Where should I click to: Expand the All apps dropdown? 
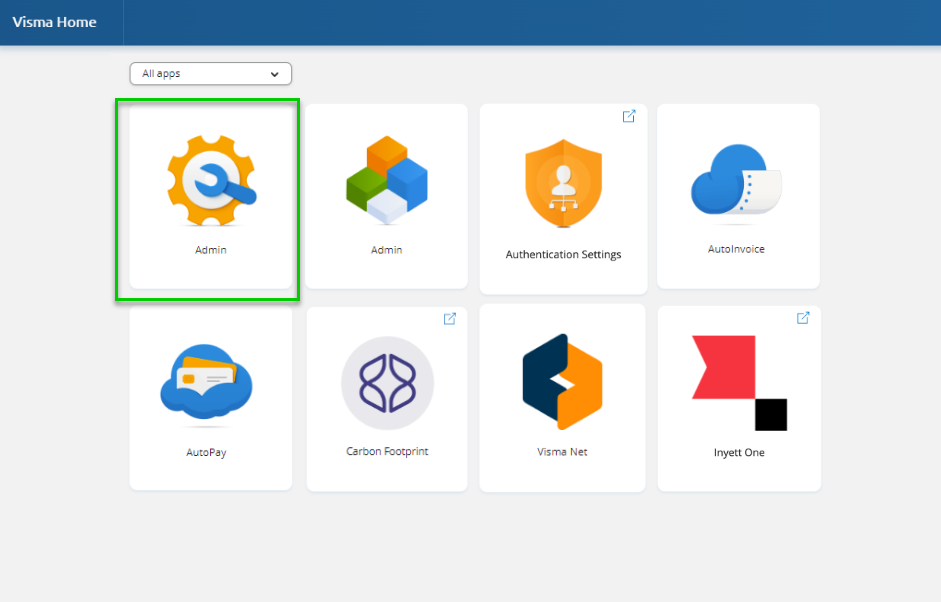pyautogui.click(x=211, y=74)
